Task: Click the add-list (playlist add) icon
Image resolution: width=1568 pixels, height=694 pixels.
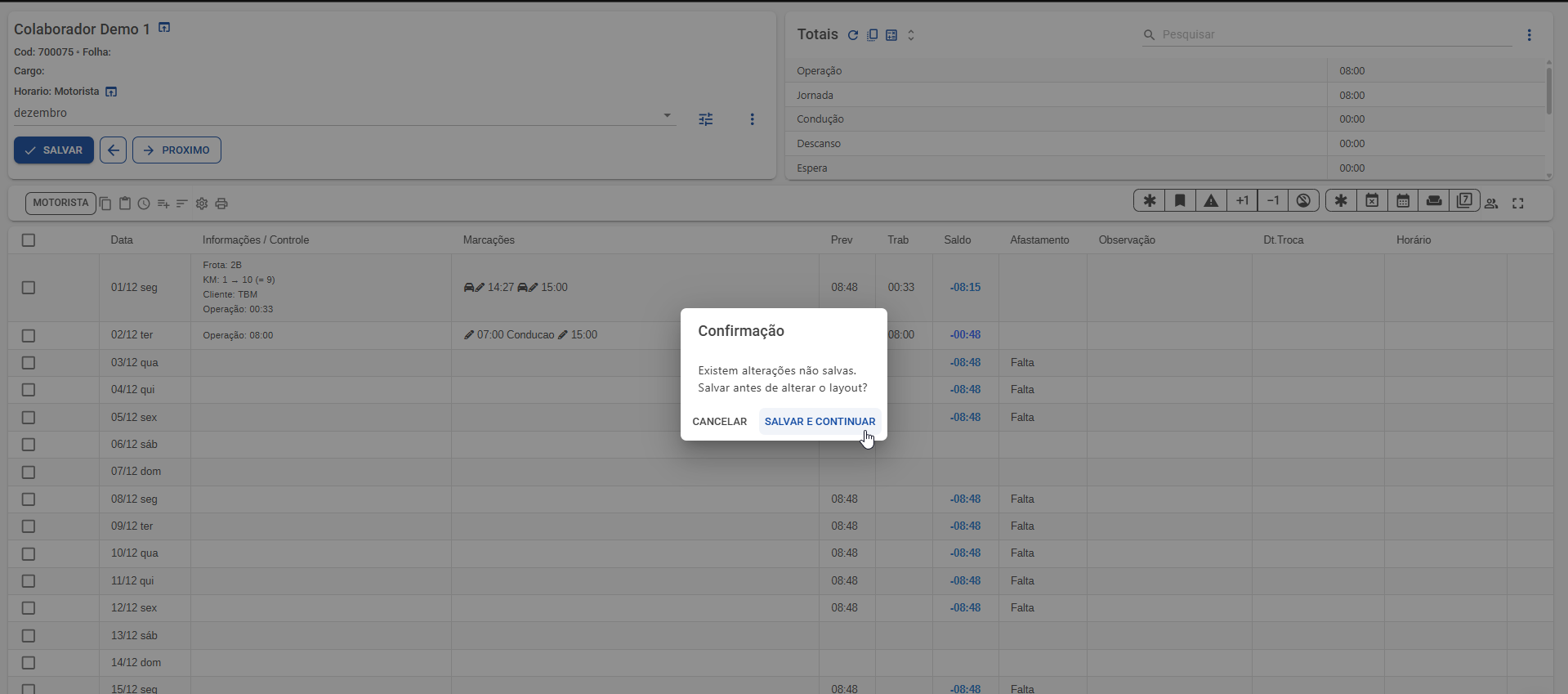Action: coord(163,204)
